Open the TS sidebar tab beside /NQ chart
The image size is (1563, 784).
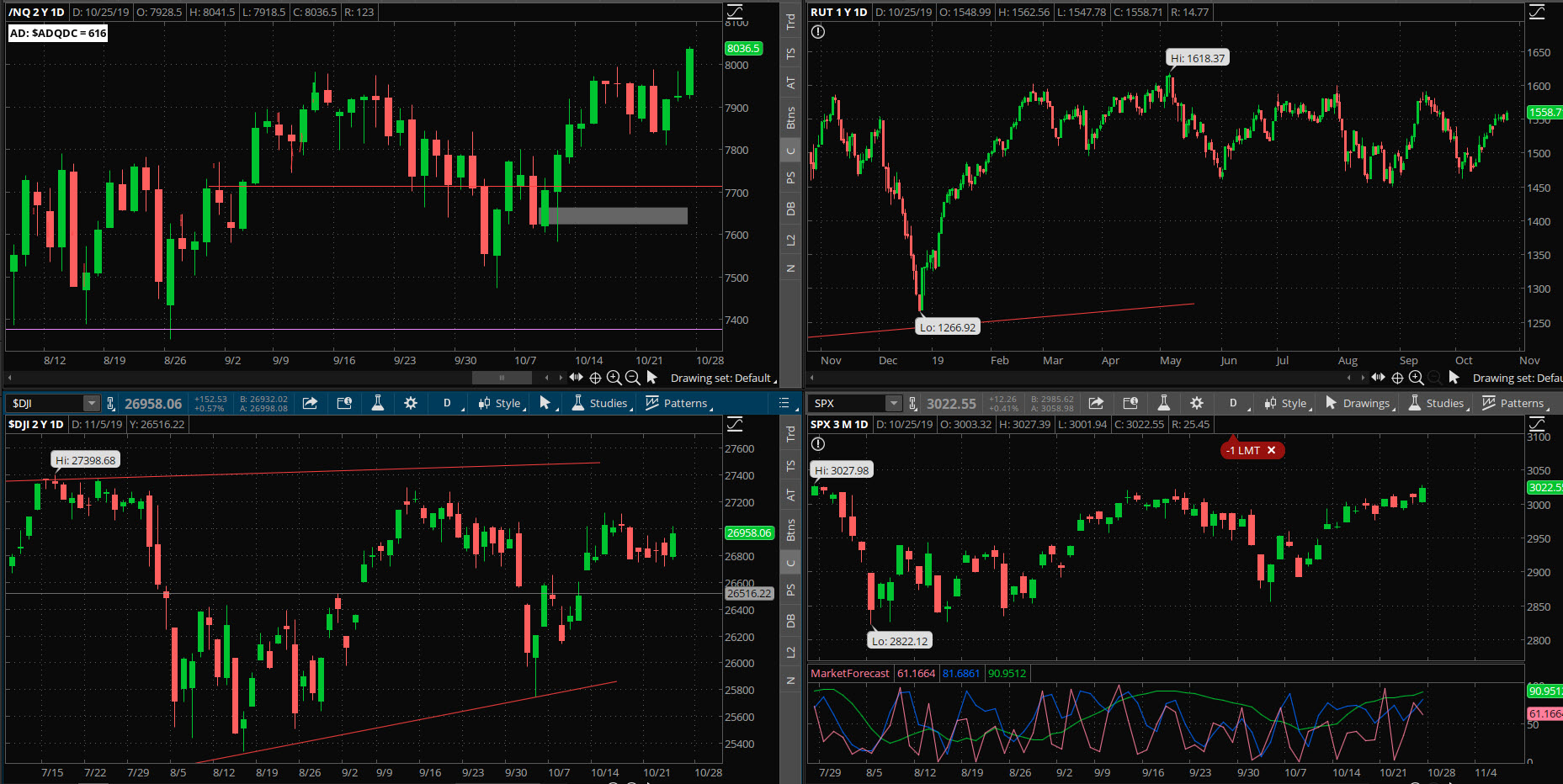[x=790, y=53]
